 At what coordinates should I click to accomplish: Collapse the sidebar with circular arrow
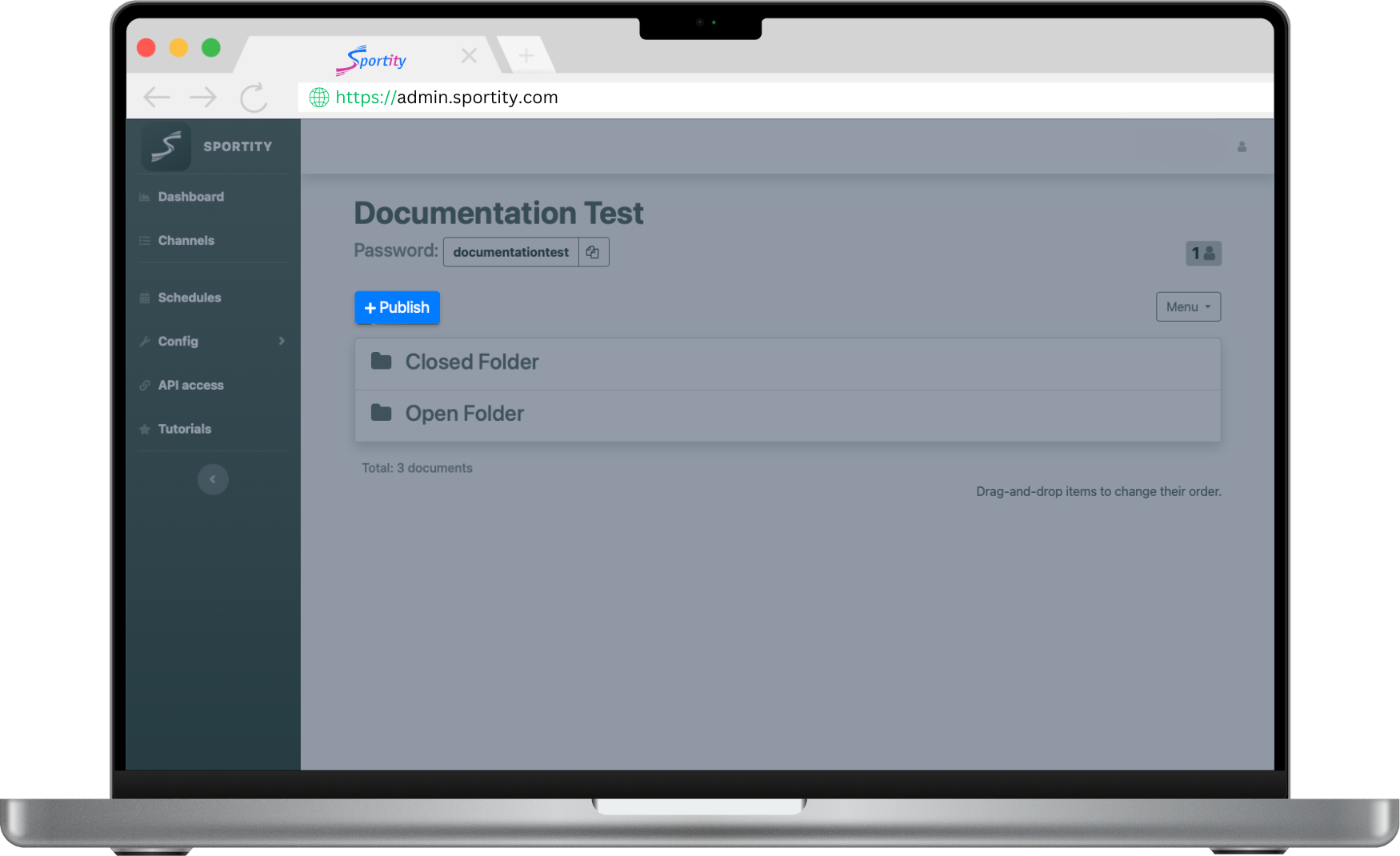pos(213,479)
